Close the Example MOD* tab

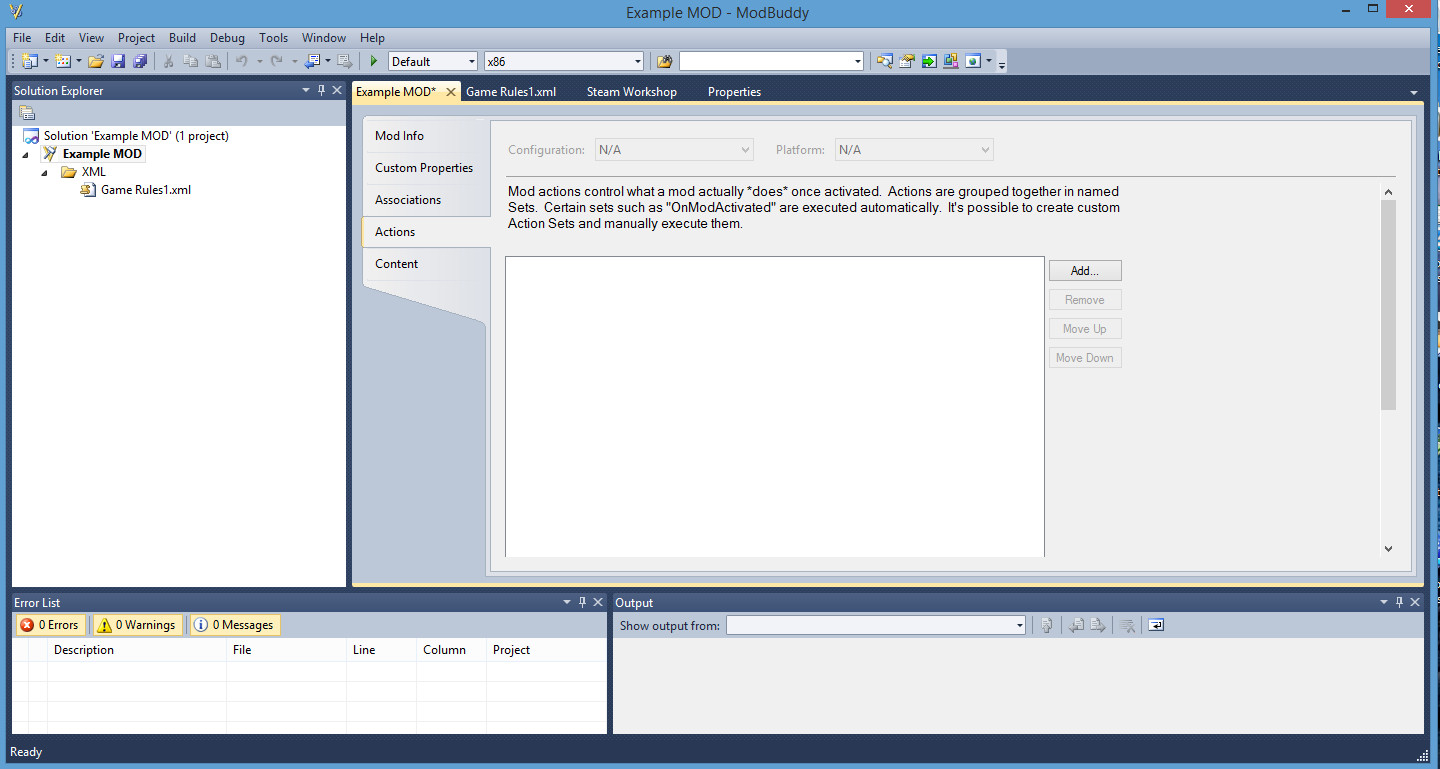451,92
